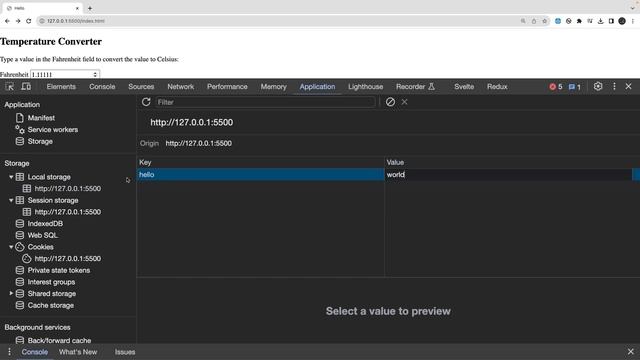Viewport: 640px width, 360px height.
Task: Go back in the browser
Action: tap(7, 21)
